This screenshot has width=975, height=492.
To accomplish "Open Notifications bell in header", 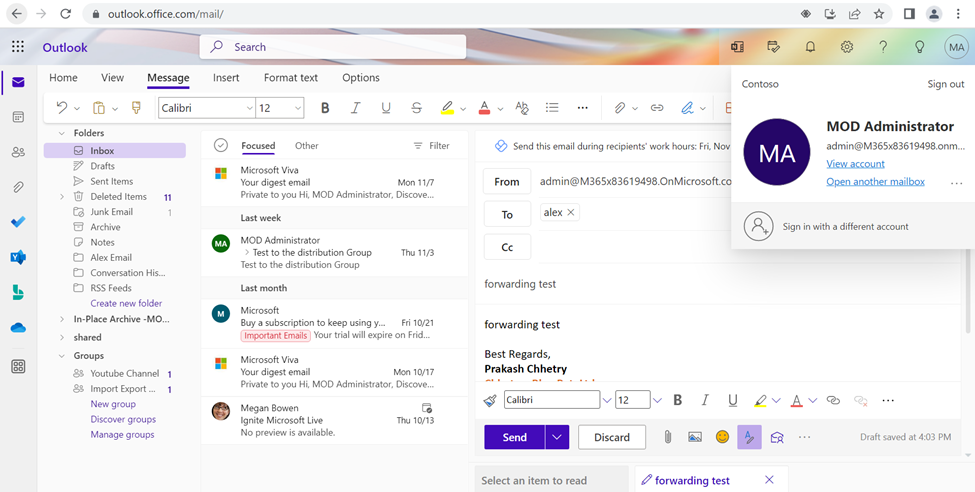I will pyautogui.click(x=810, y=47).
